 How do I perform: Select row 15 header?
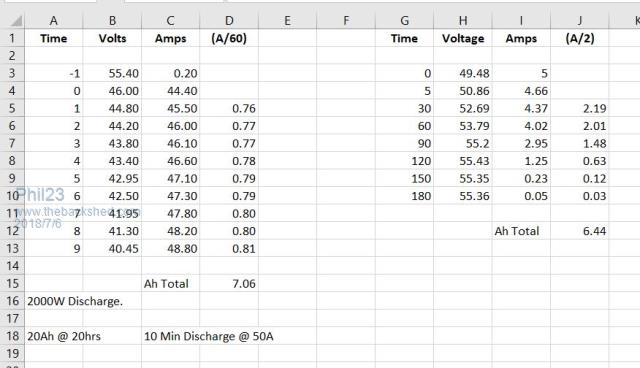point(12,284)
